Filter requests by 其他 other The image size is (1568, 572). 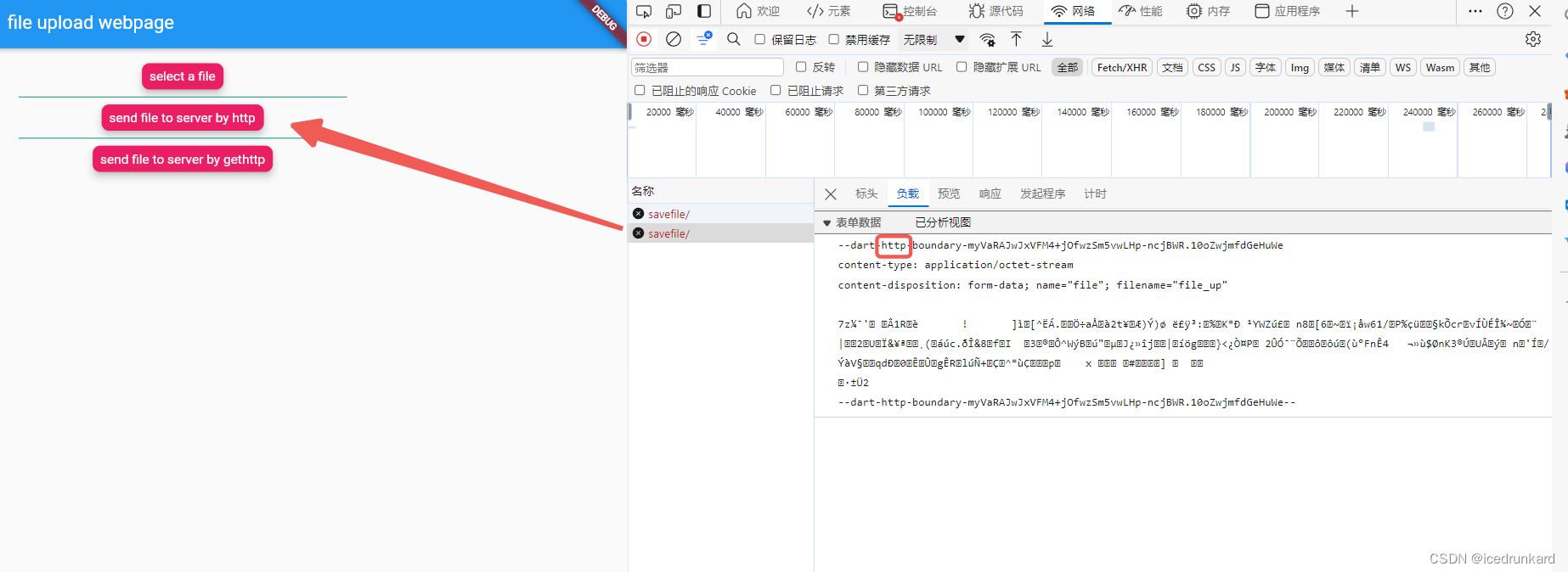(1480, 67)
